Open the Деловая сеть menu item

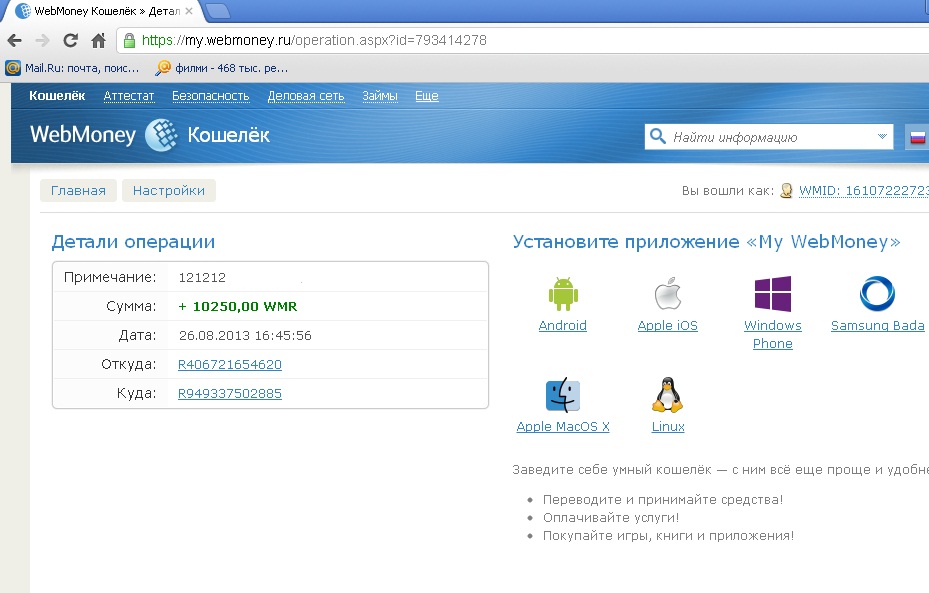point(306,96)
